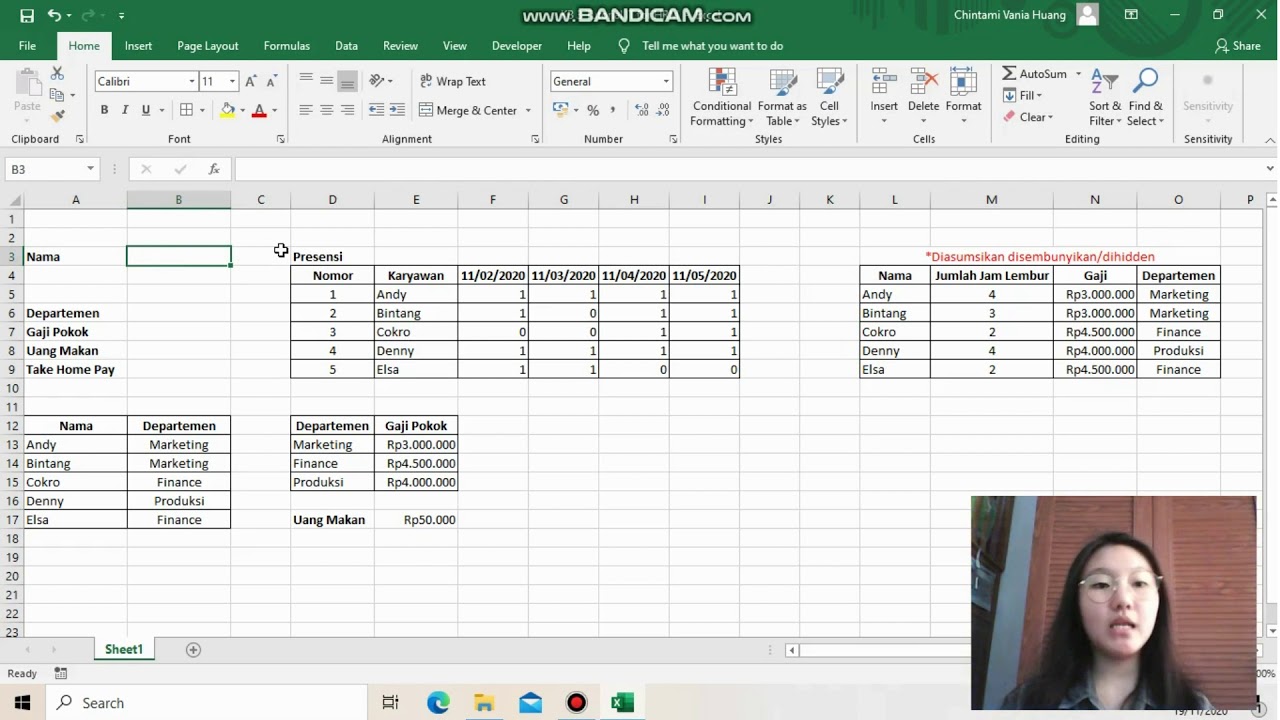Screen dimensions: 1280x720
Task: Apply the red Font Color button
Action: 259,110
